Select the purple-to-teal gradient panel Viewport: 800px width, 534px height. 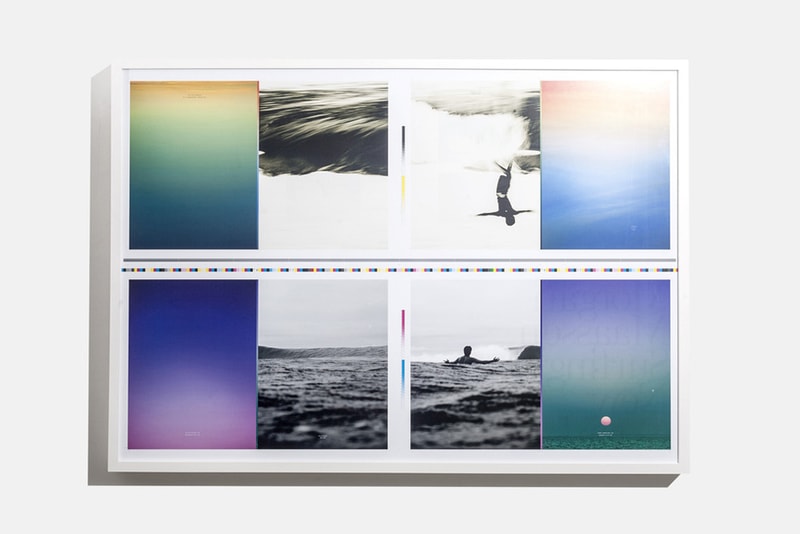(x=606, y=364)
